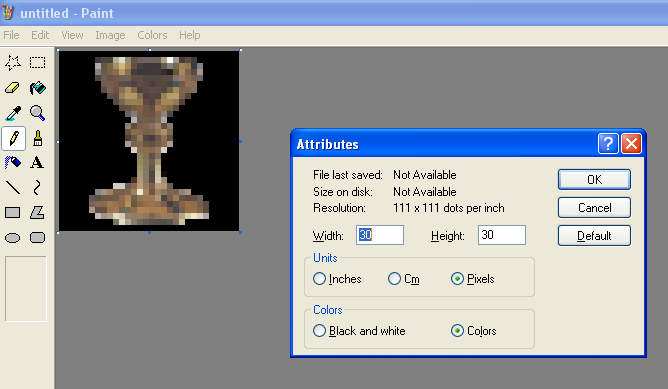This screenshot has width=668, height=389.
Task: Select the Brush tool
Action: [x=37, y=138]
